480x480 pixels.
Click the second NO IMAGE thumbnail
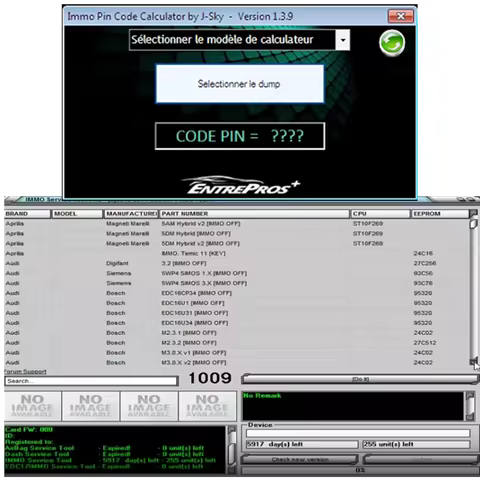[x=91, y=406]
